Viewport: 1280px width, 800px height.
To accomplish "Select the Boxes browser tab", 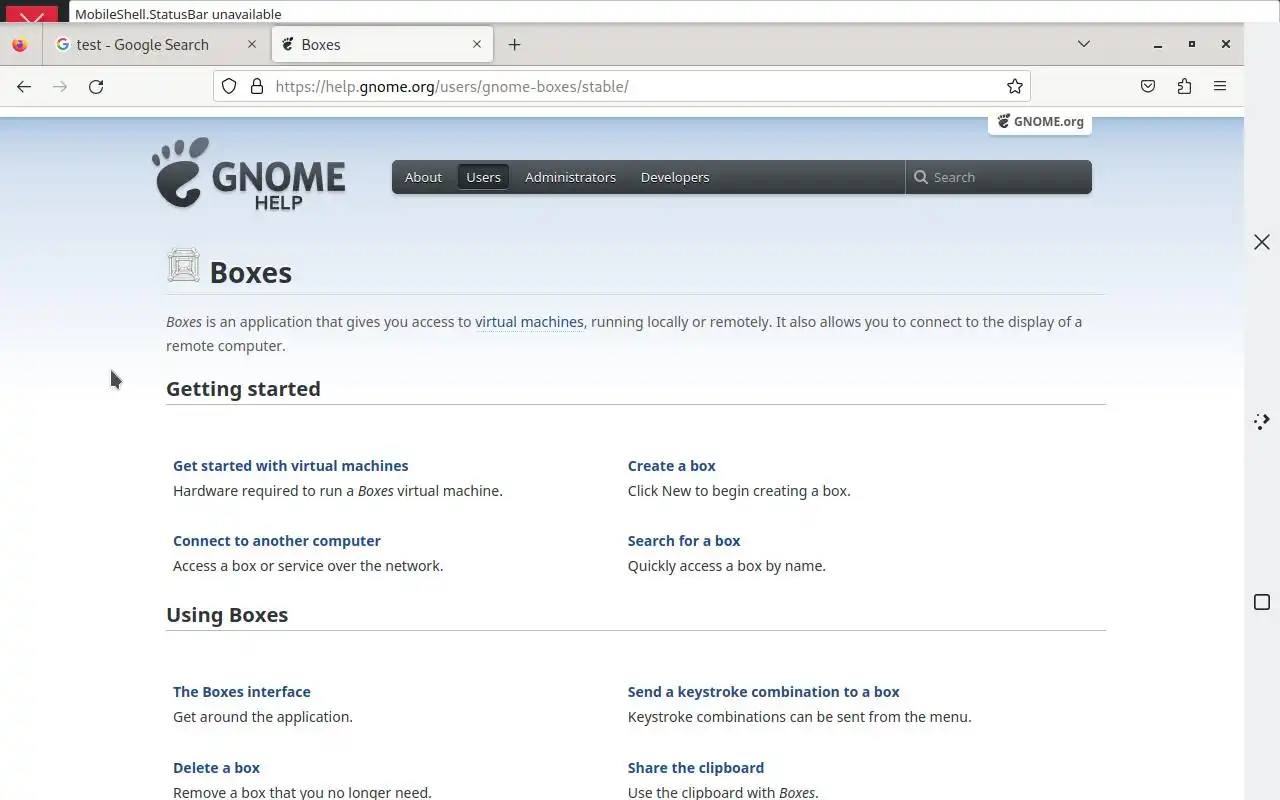I will (x=382, y=44).
